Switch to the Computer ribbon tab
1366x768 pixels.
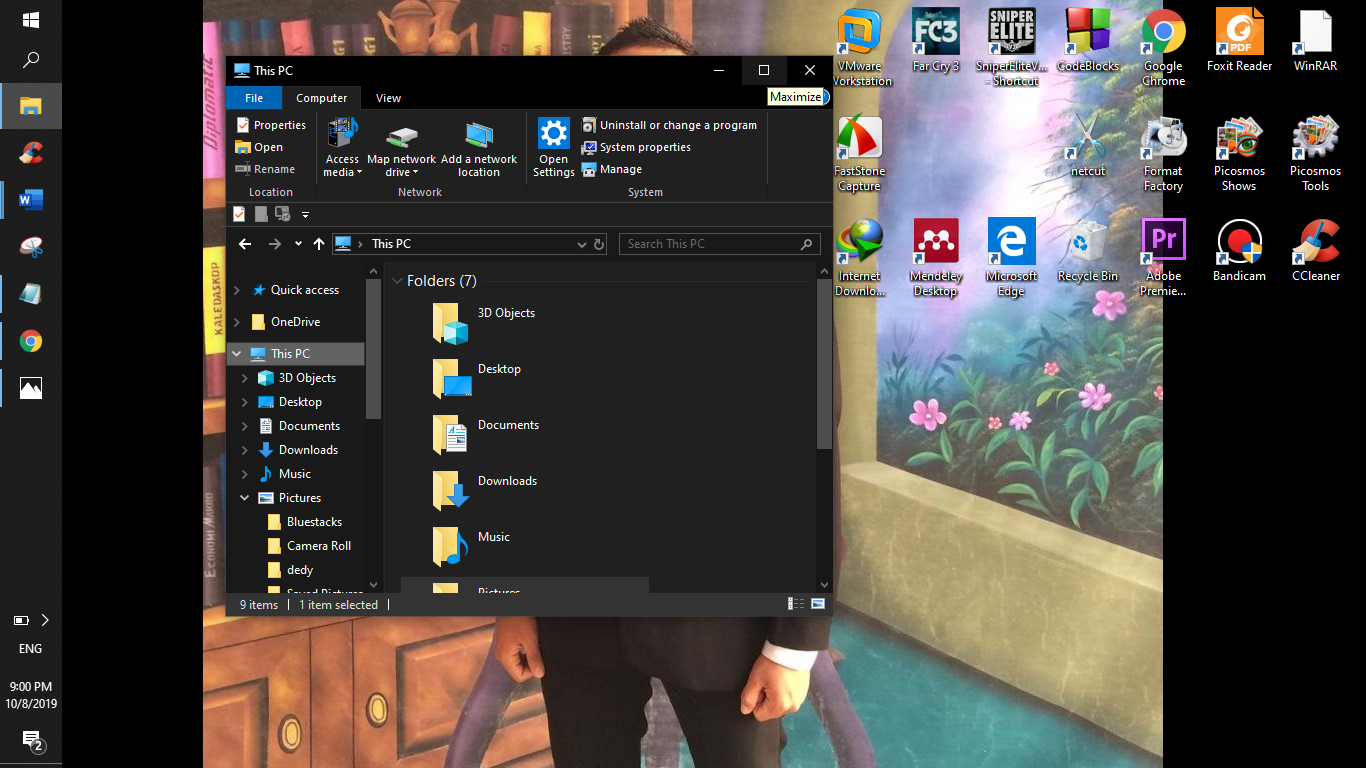tap(322, 98)
